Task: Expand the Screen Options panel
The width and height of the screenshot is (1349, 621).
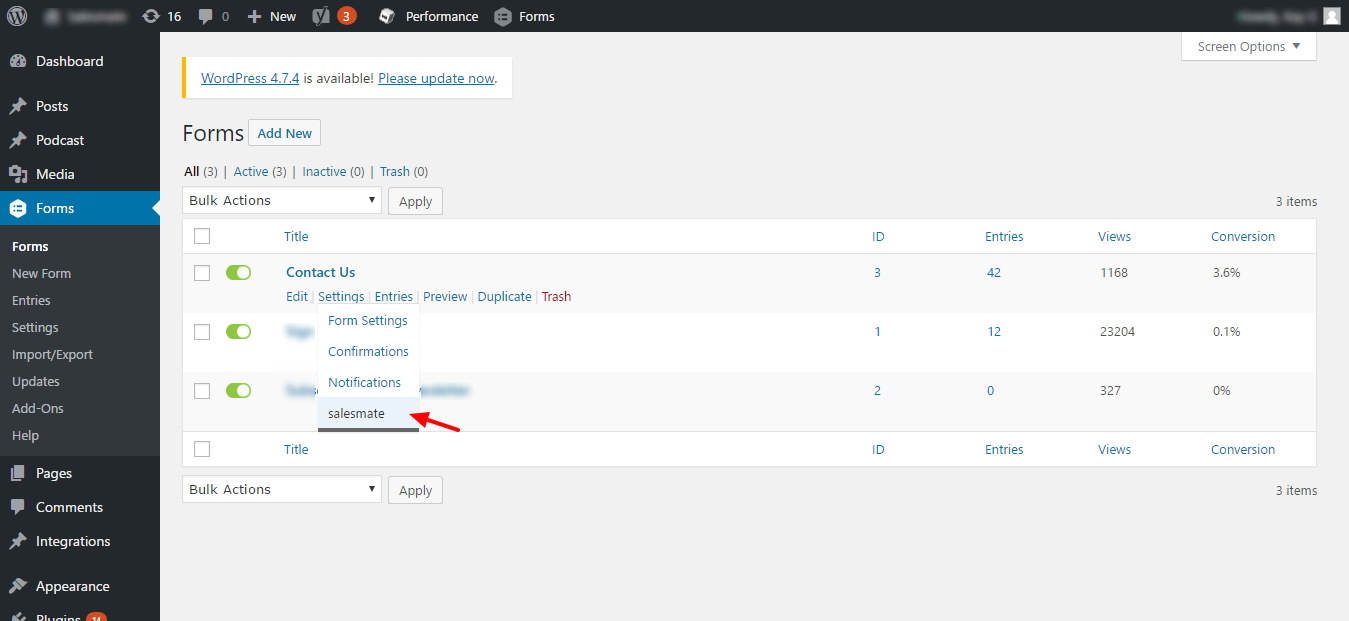Action: 1249,46
